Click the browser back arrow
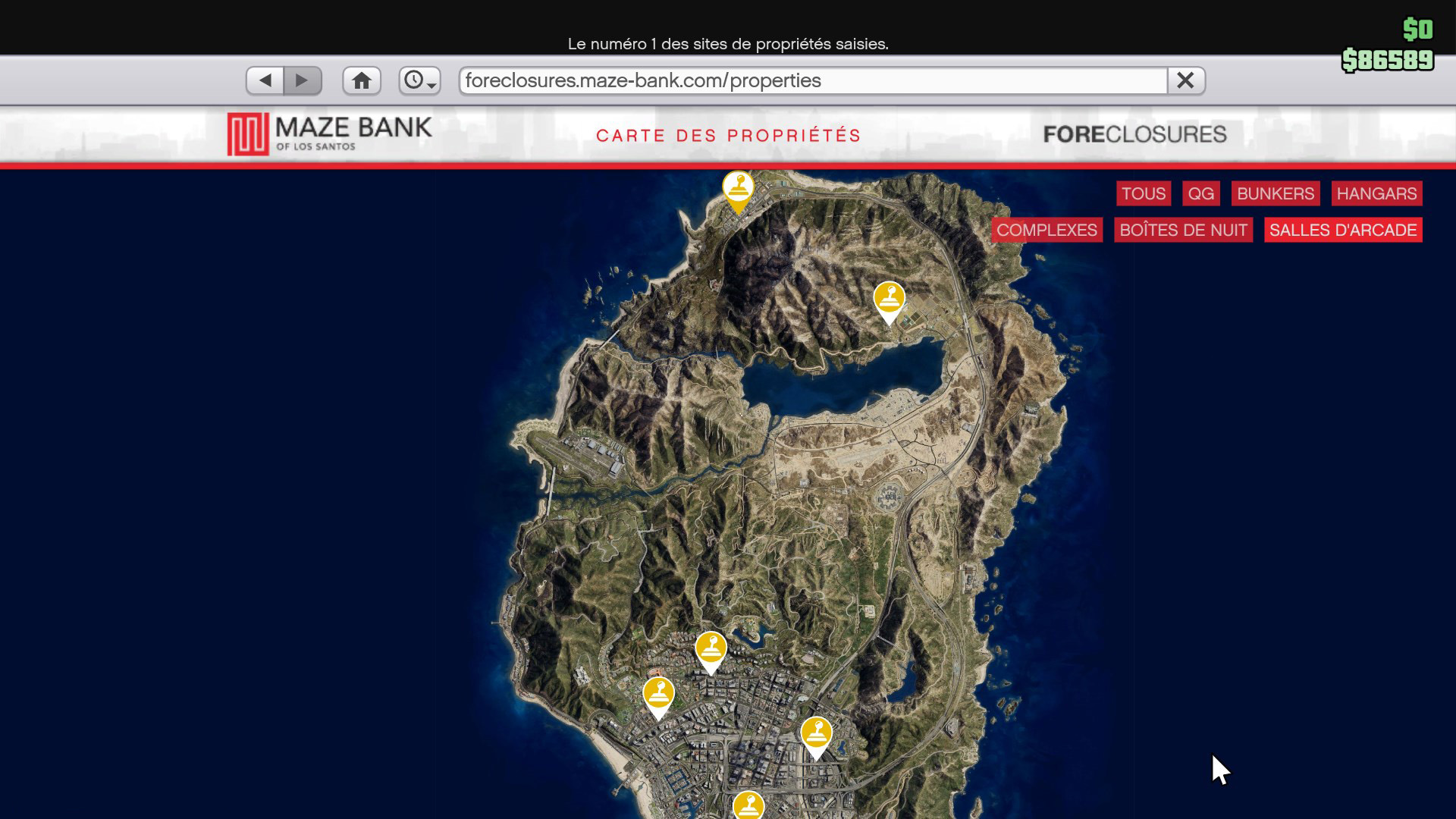 265,80
